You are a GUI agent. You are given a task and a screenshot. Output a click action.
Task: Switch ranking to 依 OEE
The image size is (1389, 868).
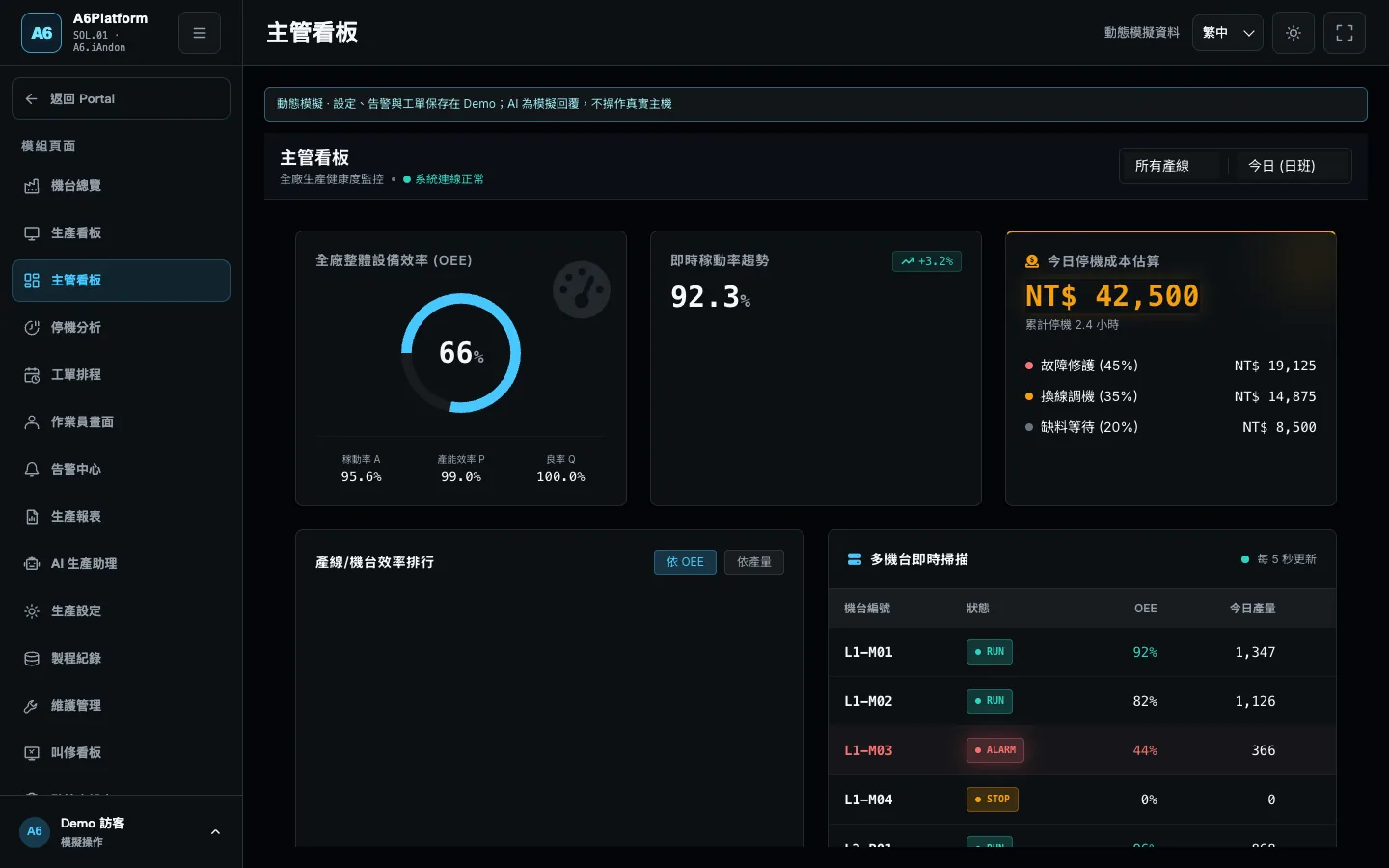[x=685, y=562]
